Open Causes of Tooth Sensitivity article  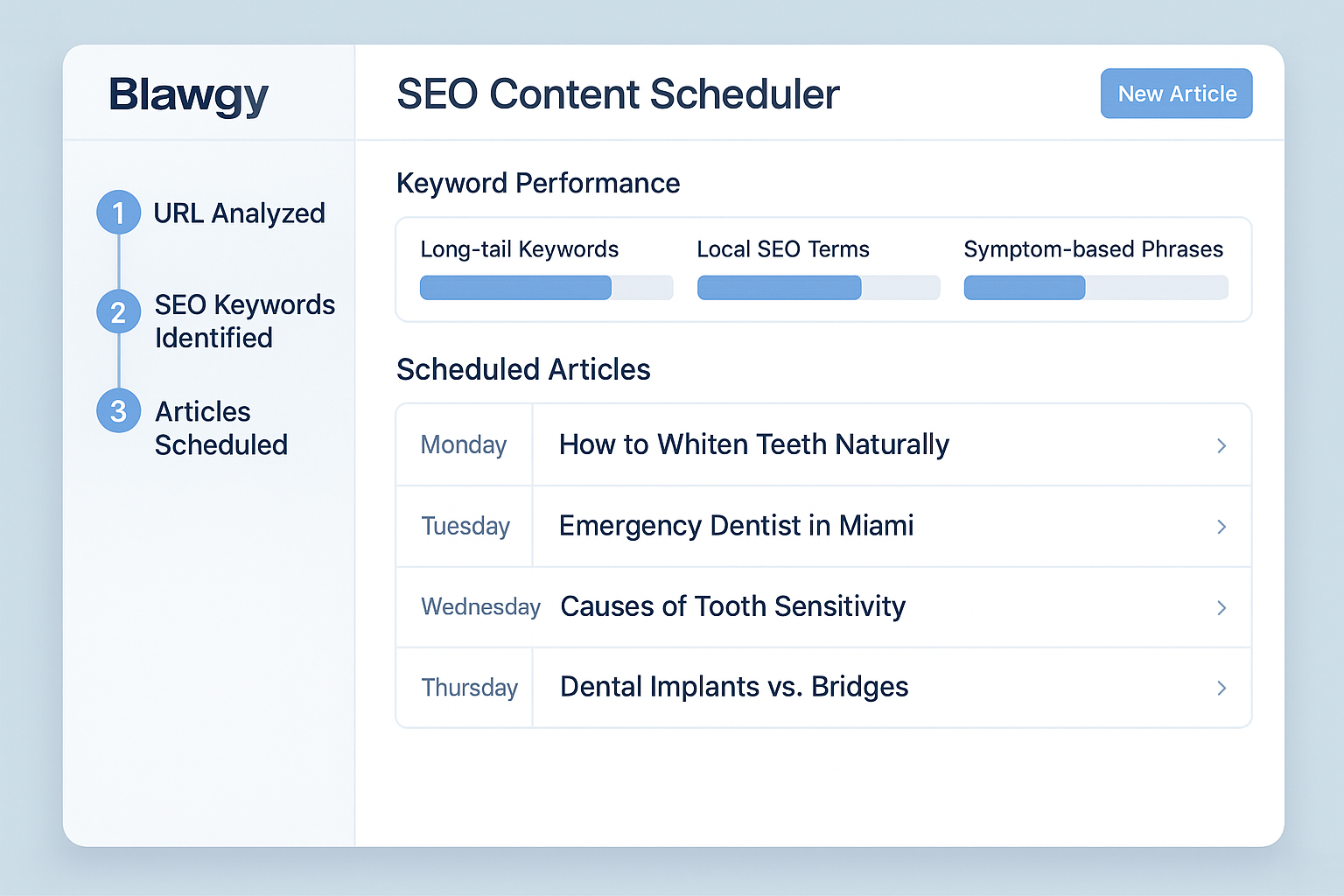point(733,606)
